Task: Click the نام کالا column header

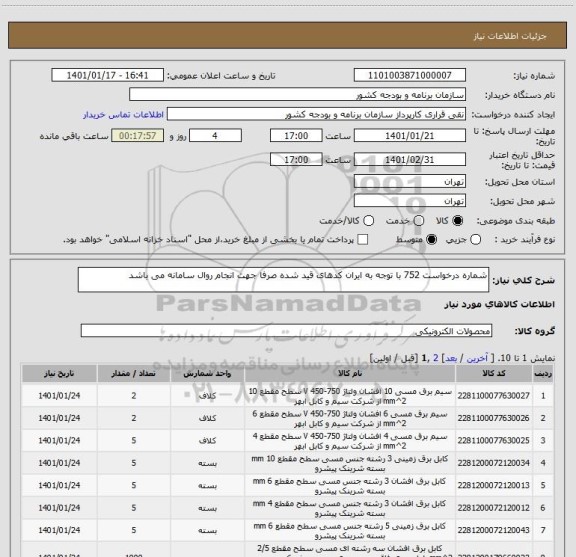Action: 350,374
